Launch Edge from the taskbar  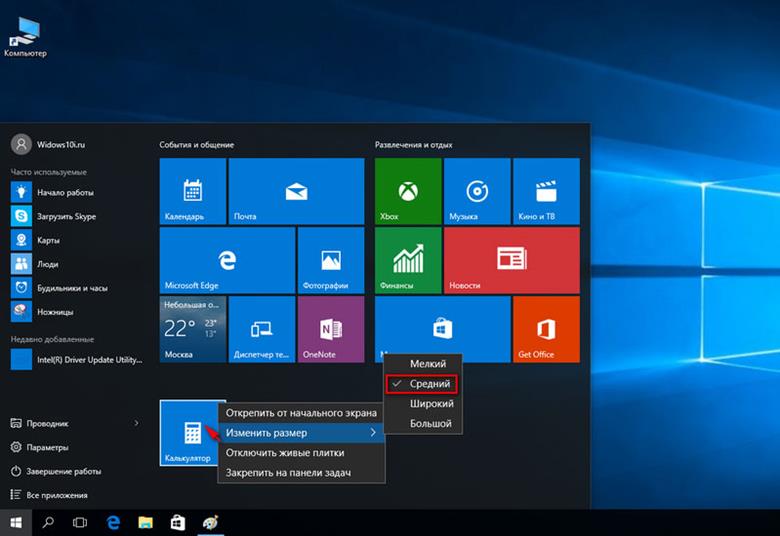113,523
